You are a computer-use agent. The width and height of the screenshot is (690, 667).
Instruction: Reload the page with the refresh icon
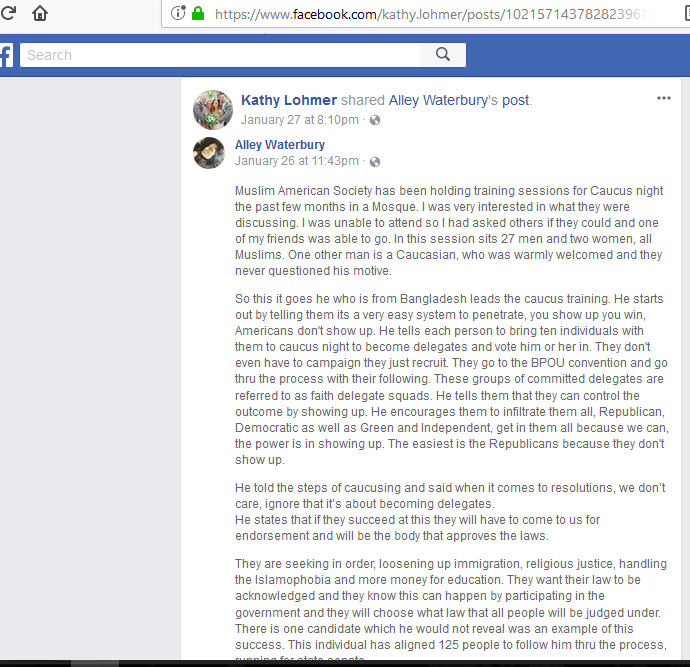(7, 13)
